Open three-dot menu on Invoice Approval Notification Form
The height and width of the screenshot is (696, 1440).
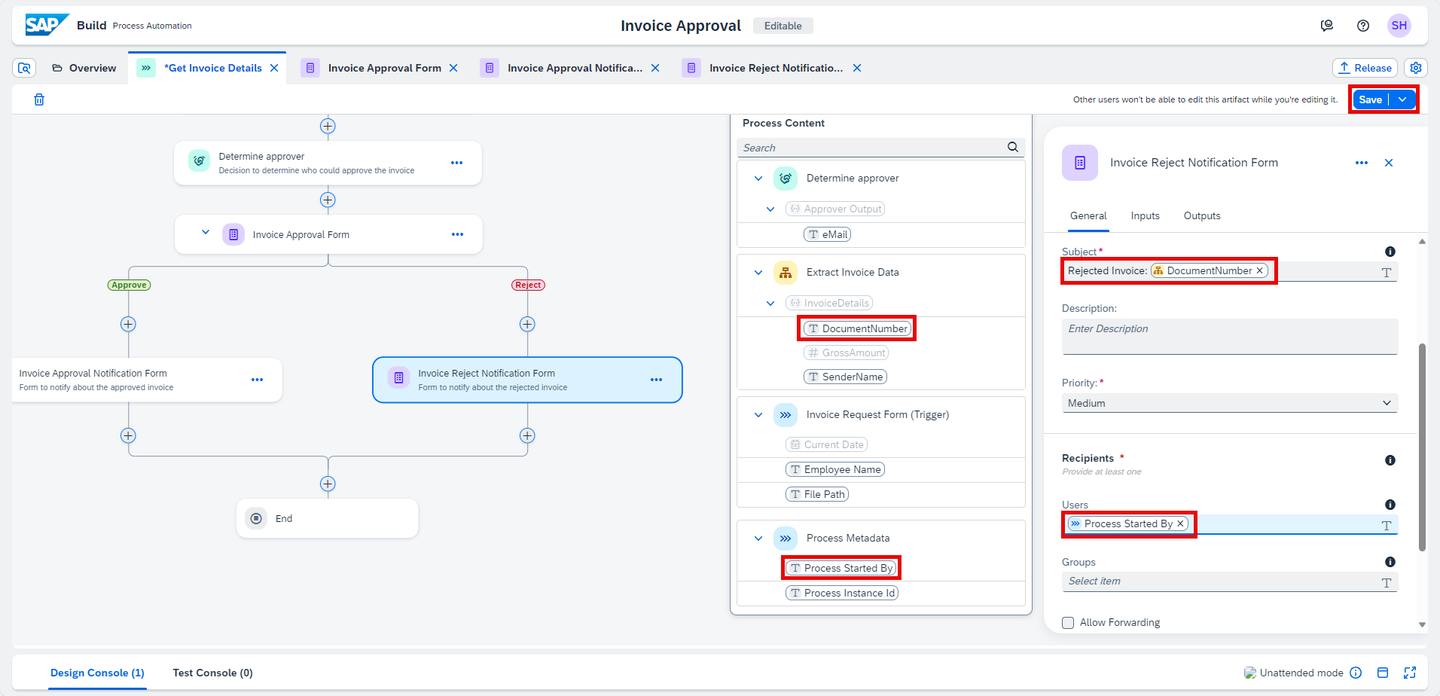pyautogui.click(x=257, y=380)
